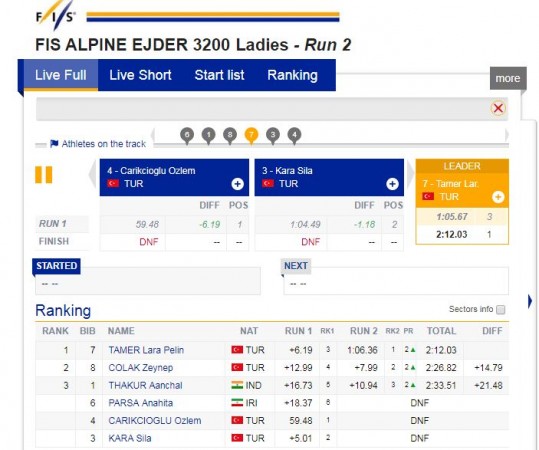The image size is (539, 450).
Task: Show next athlete card arrow
Action: tap(410, 174)
